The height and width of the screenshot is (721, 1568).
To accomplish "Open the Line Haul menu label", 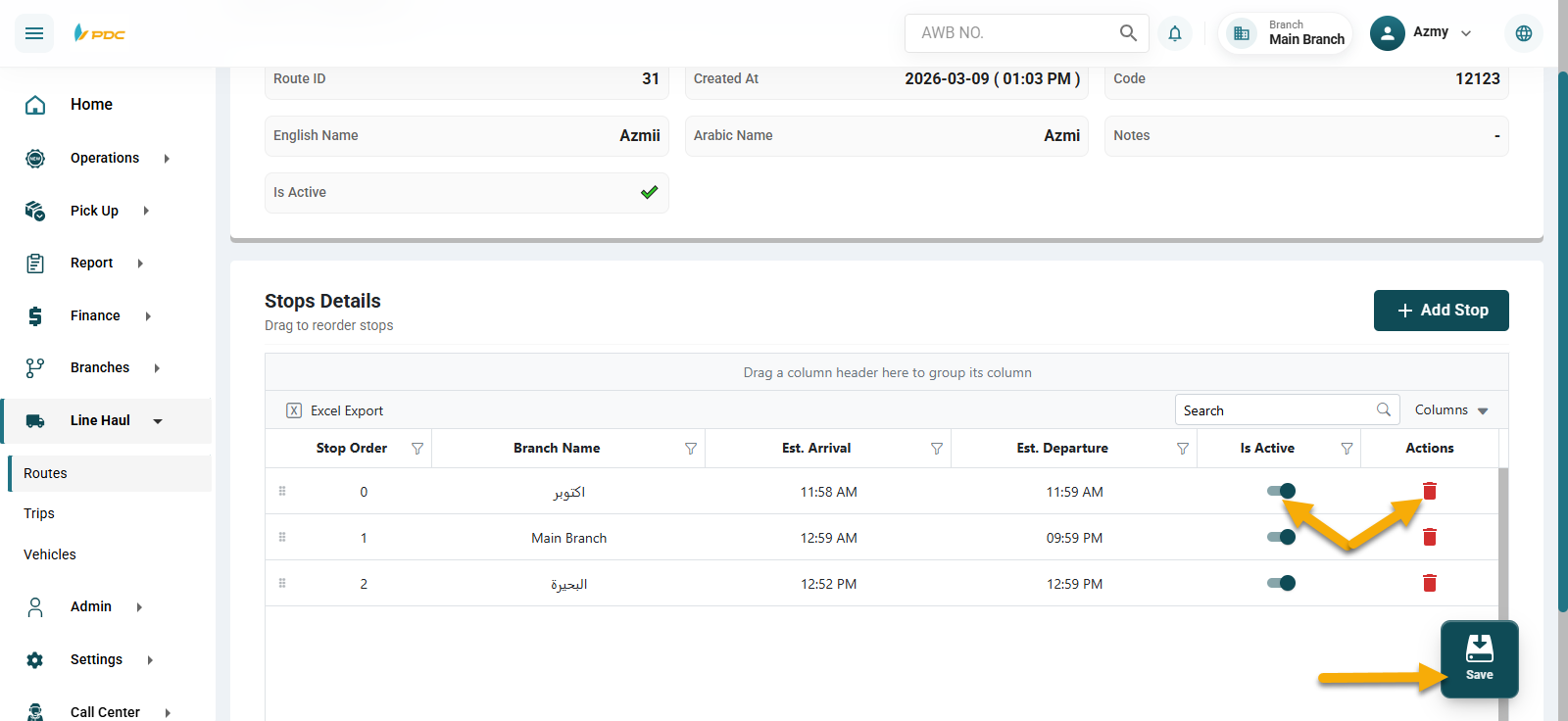I will pyautogui.click(x=100, y=420).
